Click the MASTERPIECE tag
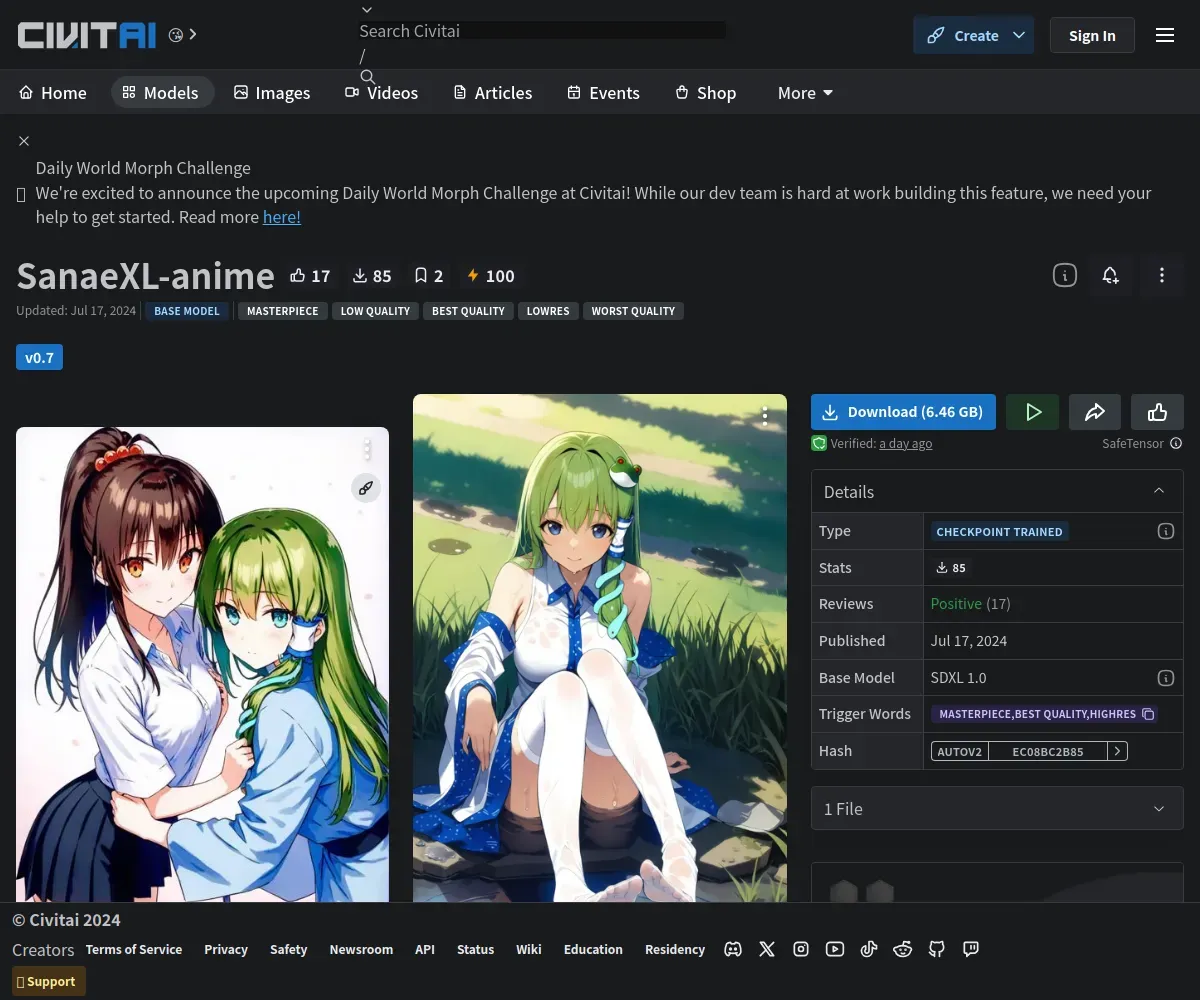This screenshot has height=1000, width=1200. coord(282,311)
